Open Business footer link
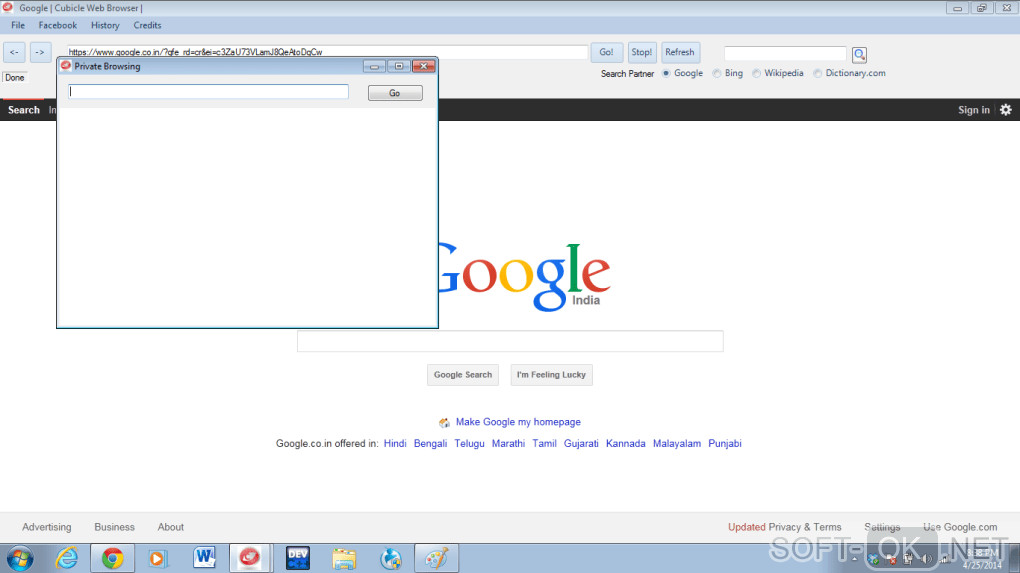1020x573 pixels. tap(114, 527)
